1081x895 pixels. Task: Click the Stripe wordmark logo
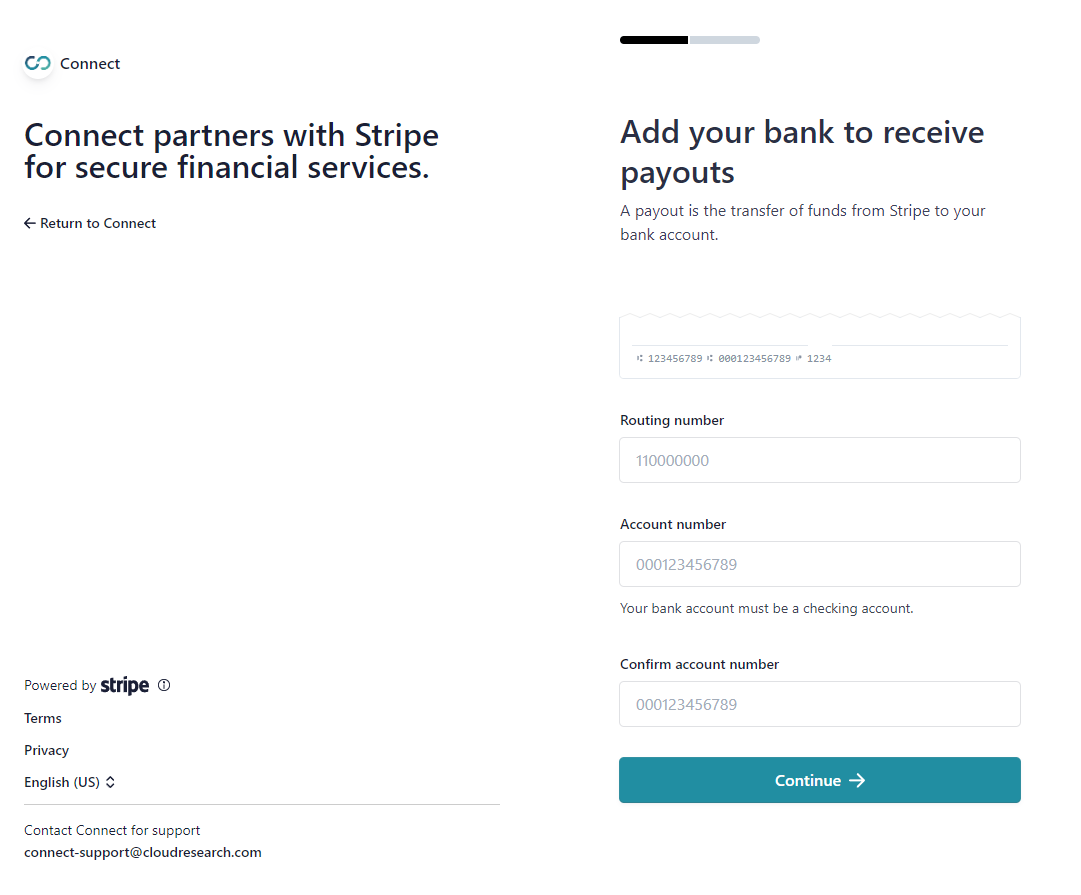pos(125,685)
